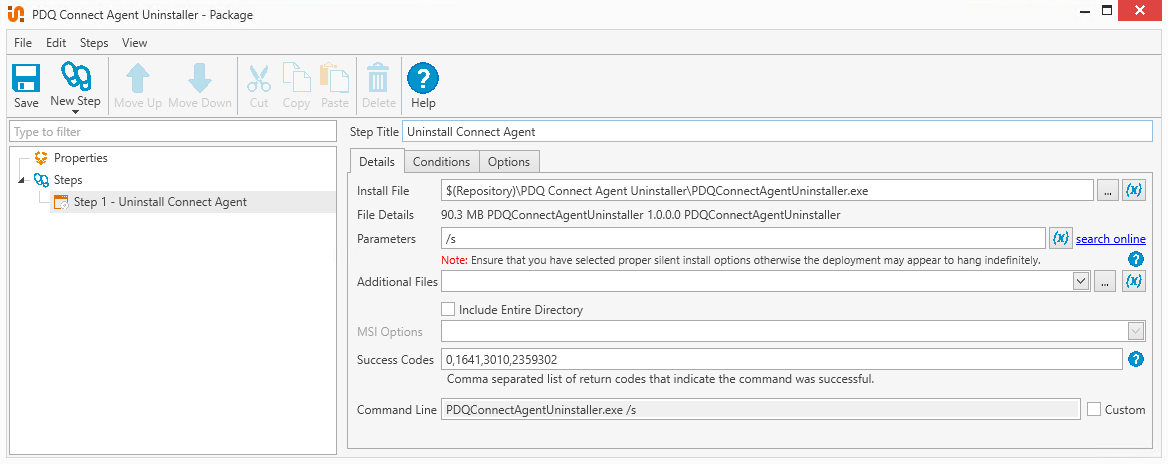Click the Properties box icon
The image size is (1168, 464).
pyautogui.click(x=40, y=158)
